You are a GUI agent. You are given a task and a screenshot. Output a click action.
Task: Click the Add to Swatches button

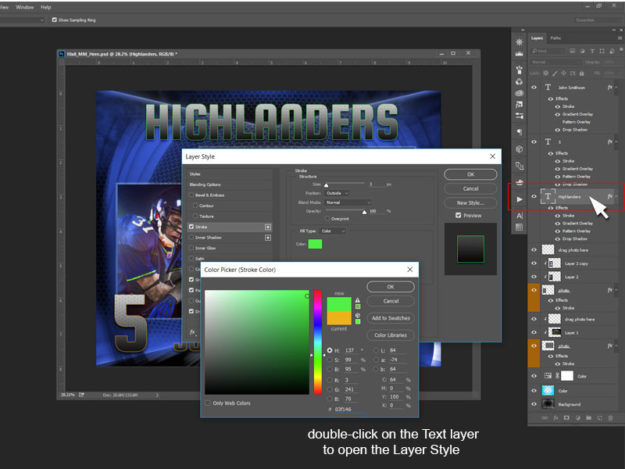click(x=390, y=317)
